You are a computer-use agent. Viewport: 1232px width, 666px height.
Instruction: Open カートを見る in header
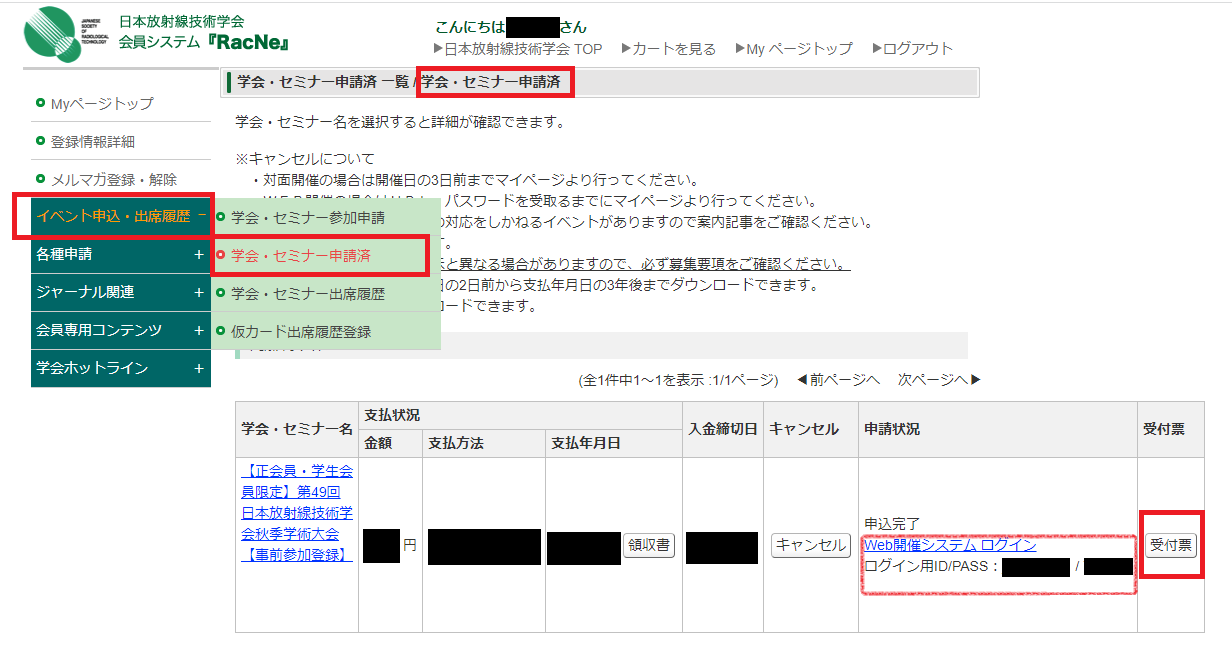668,48
